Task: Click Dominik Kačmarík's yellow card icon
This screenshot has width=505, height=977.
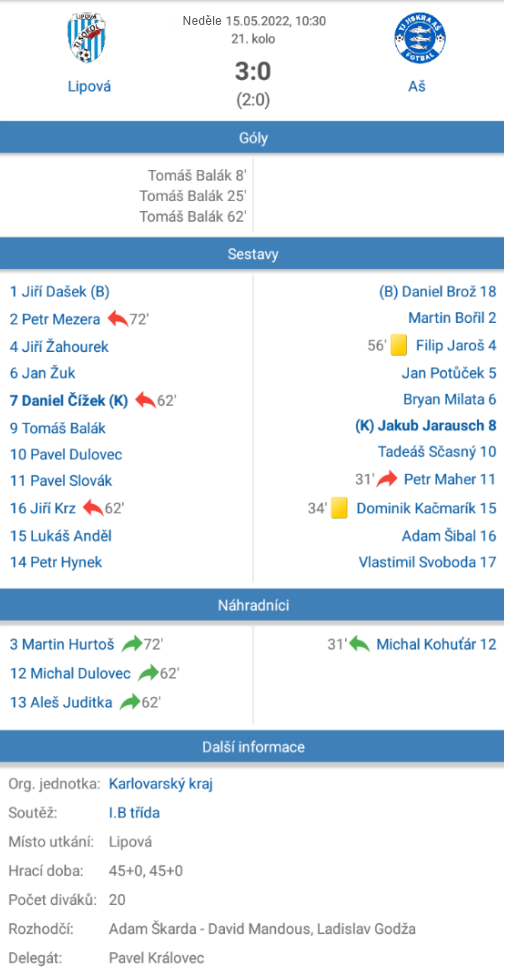Action: pyautogui.click(x=339, y=508)
